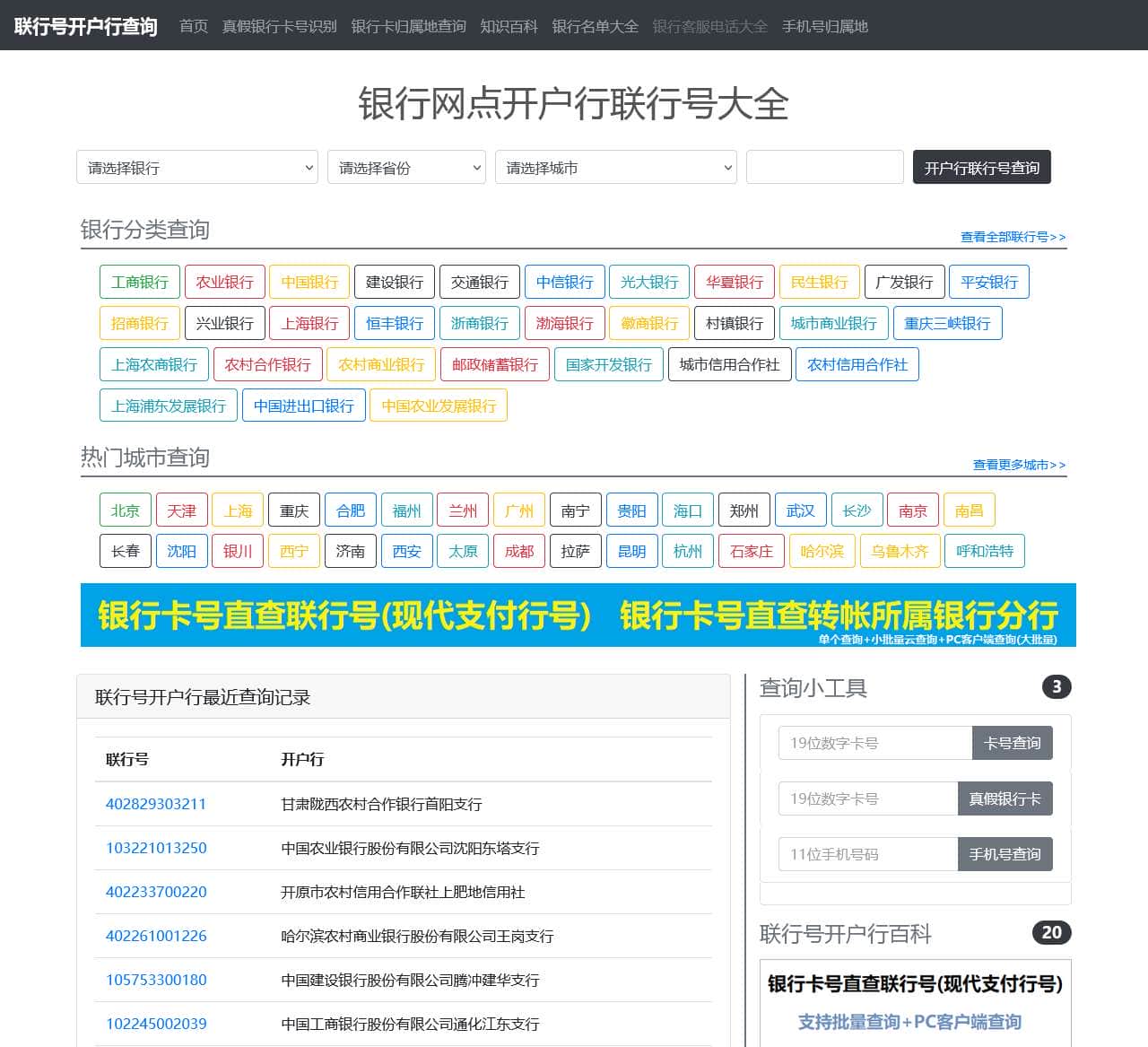Focus the 11位手机号码 input field
Image resolution: width=1148 pixels, height=1047 pixels.
[868, 854]
